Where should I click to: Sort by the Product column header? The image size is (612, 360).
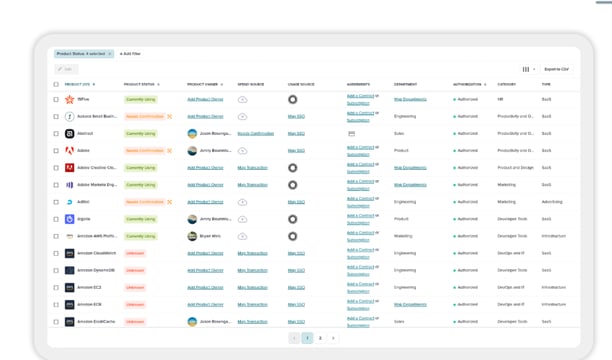coord(80,84)
